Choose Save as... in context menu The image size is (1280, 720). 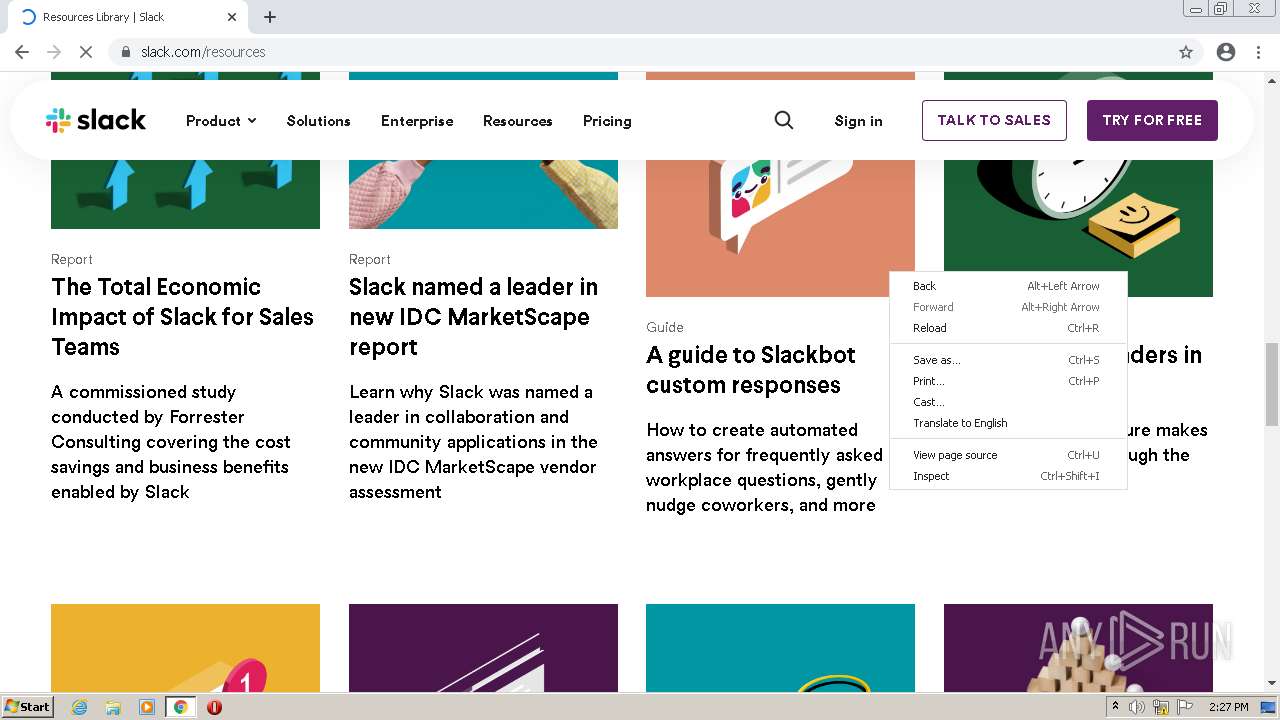1008,360
